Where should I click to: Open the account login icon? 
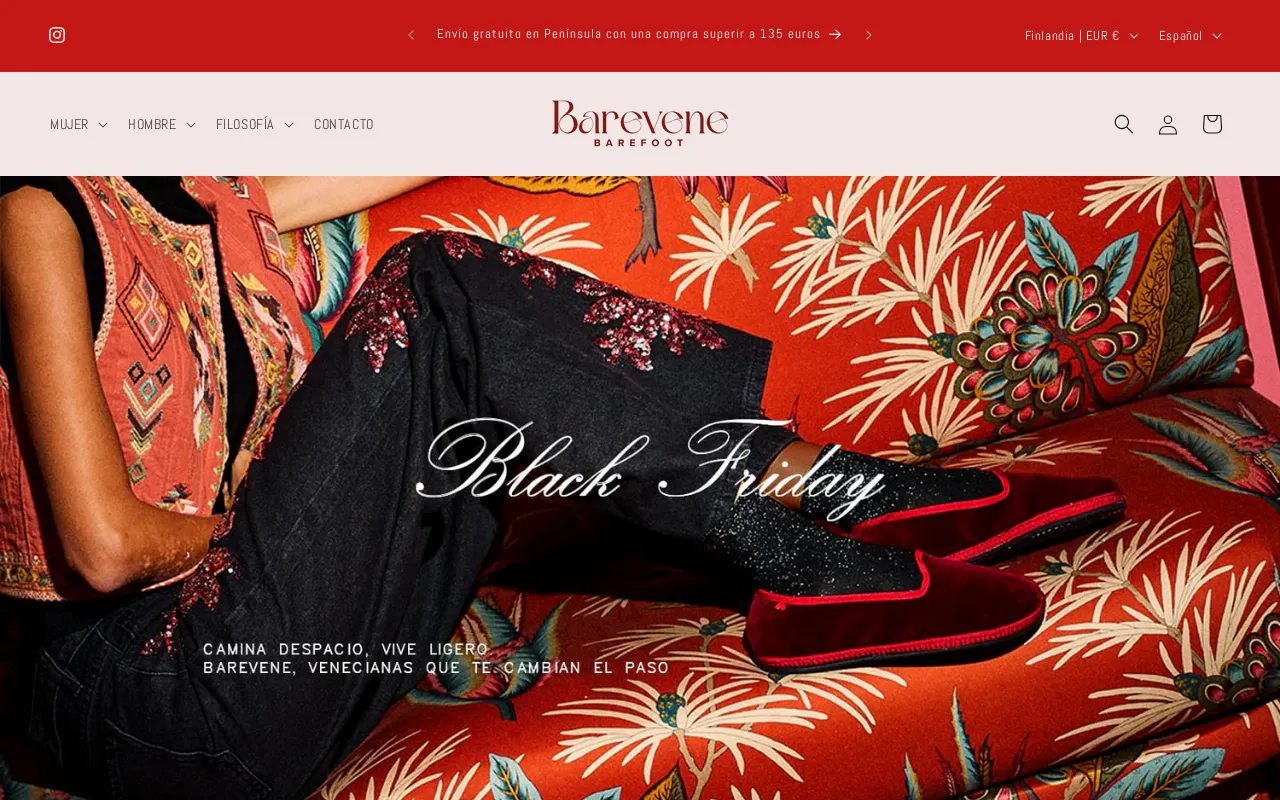(x=1168, y=124)
